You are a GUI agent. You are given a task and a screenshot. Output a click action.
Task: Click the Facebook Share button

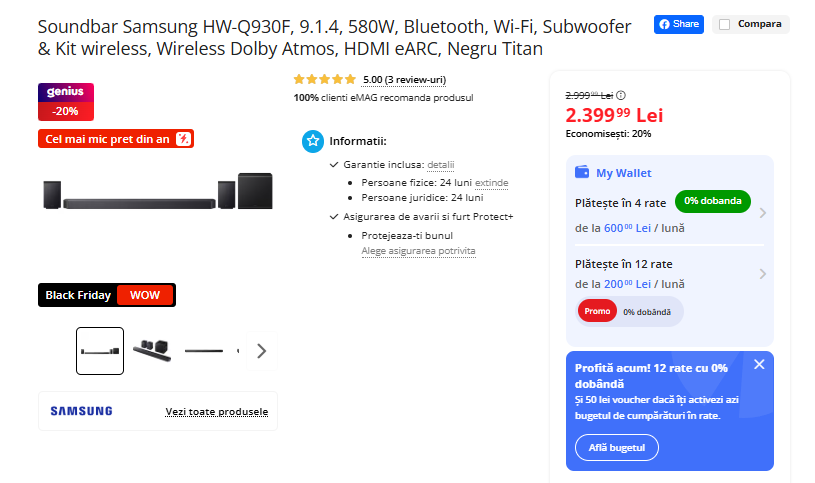[679, 24]
